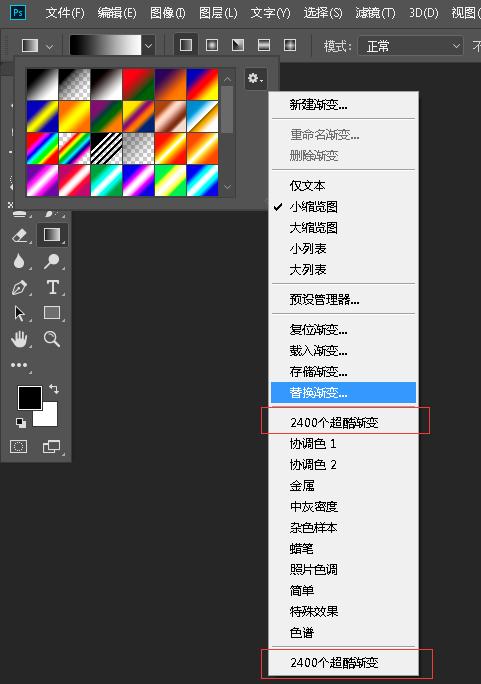Choose Radial Gradient style button
Screen dimensions: 481x684
212,45
